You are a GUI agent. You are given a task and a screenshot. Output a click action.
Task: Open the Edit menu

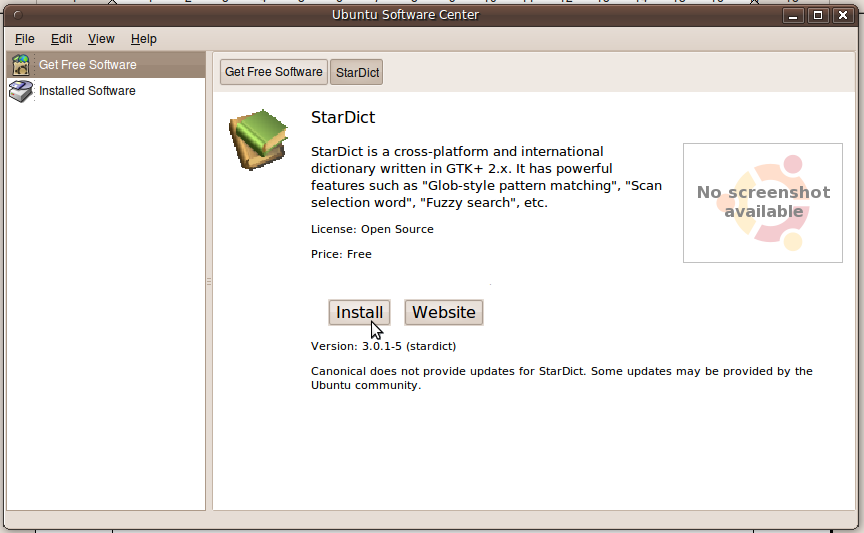point(62,39)
